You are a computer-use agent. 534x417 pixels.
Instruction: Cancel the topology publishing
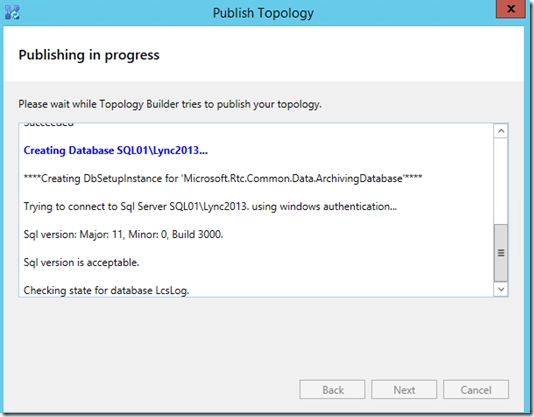pos(476,389)
